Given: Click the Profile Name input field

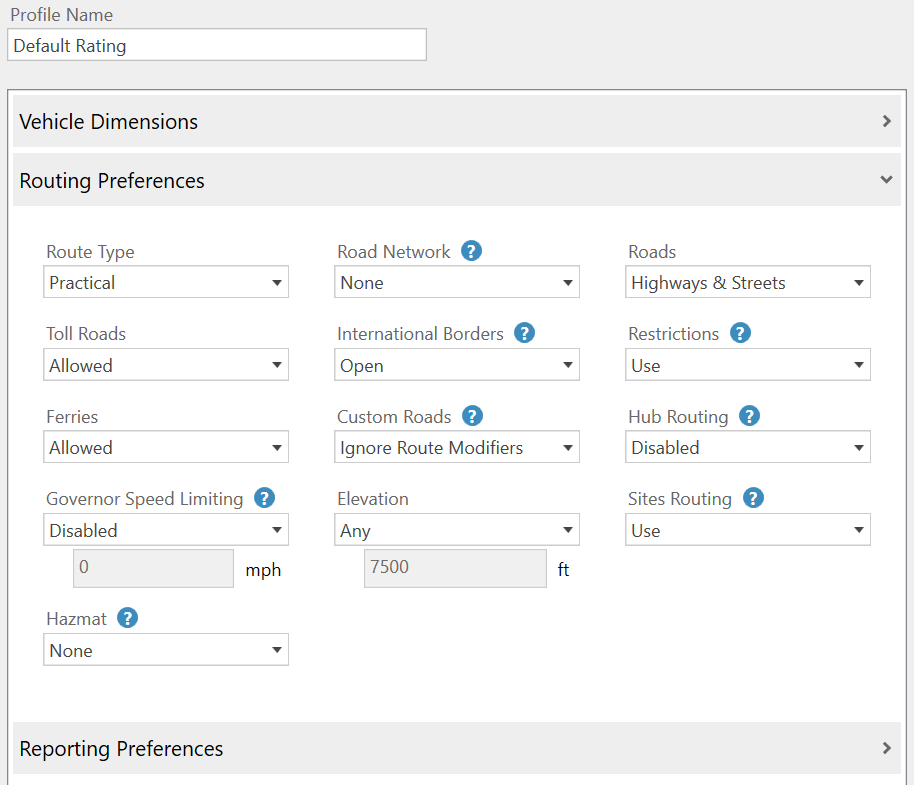Looking at the screenshot, I should coord(217,45).
